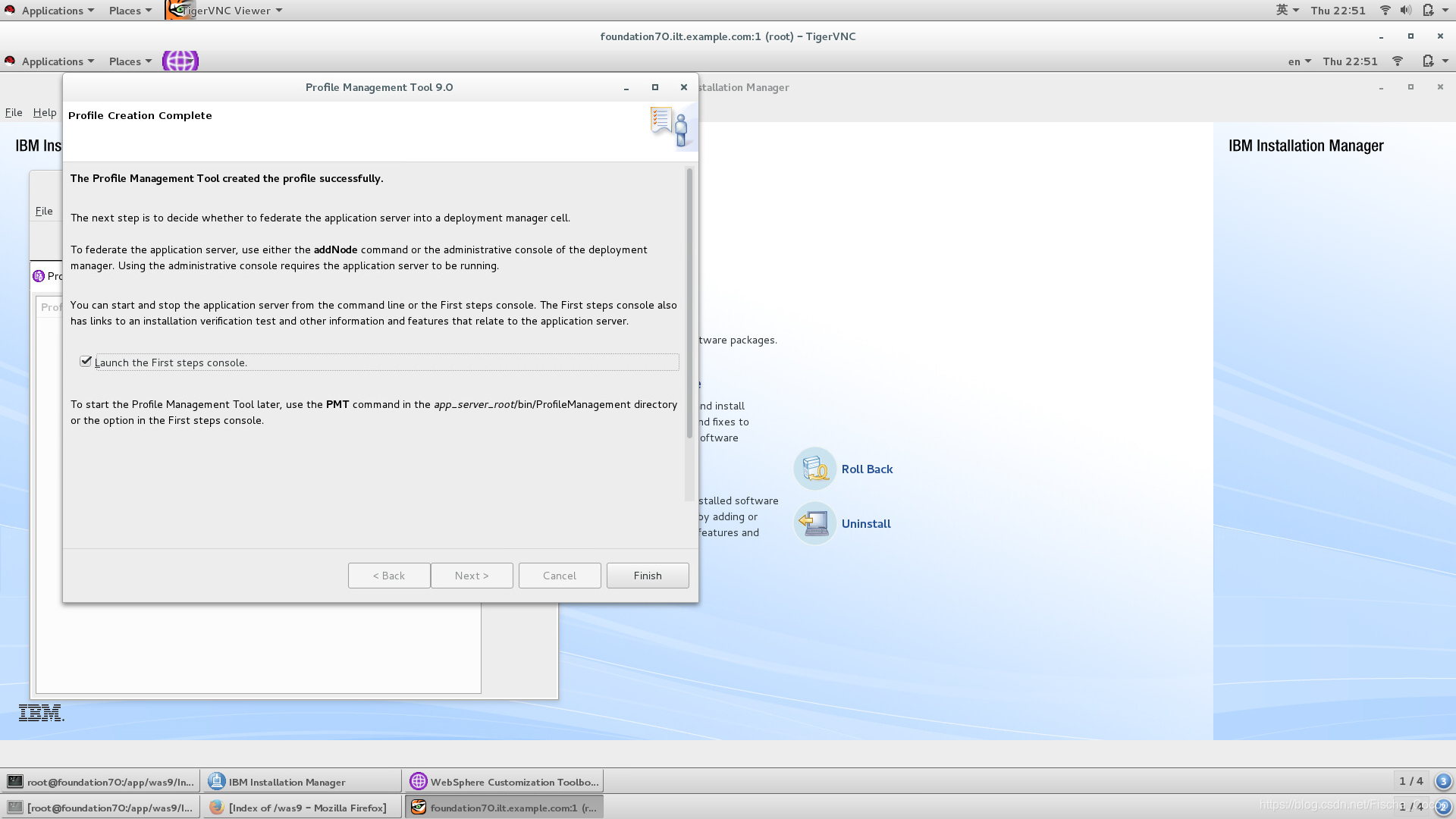Open the inner File menu of Customization Toolbox
Viewport: 1456px width, 819px height.
pyautogui.click(x=44, y=211)
